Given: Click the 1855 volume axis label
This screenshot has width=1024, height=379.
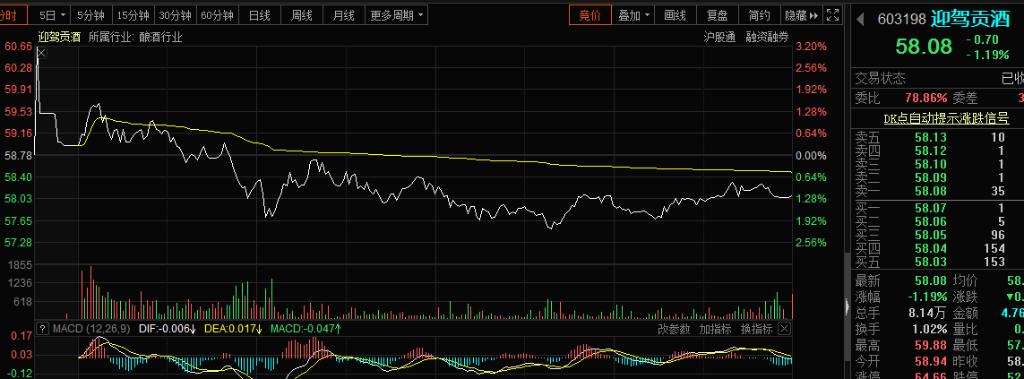Looking at the screenshot, I should pyautogui.click(x=21, y=265).
